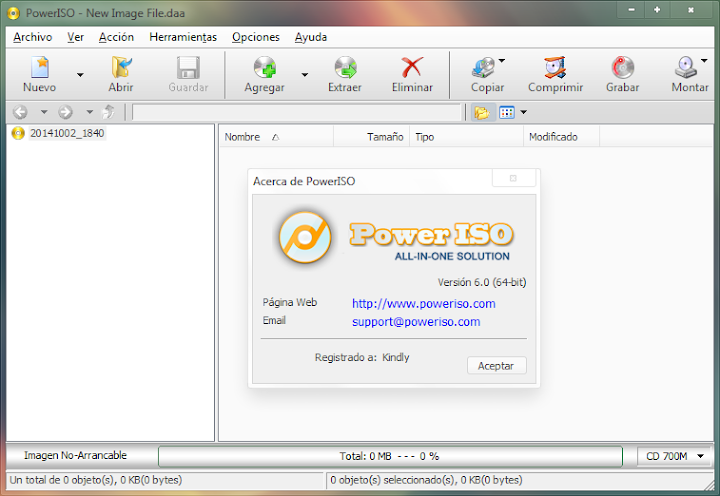The image size is (720, 496).
Task: Click the up one level icon
Action: coord(108,112)
